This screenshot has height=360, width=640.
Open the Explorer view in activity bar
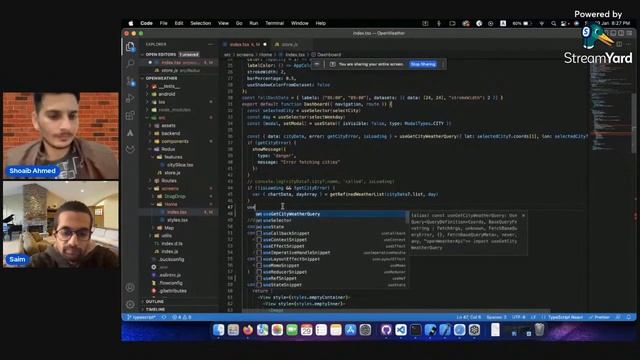click(130, 47)
